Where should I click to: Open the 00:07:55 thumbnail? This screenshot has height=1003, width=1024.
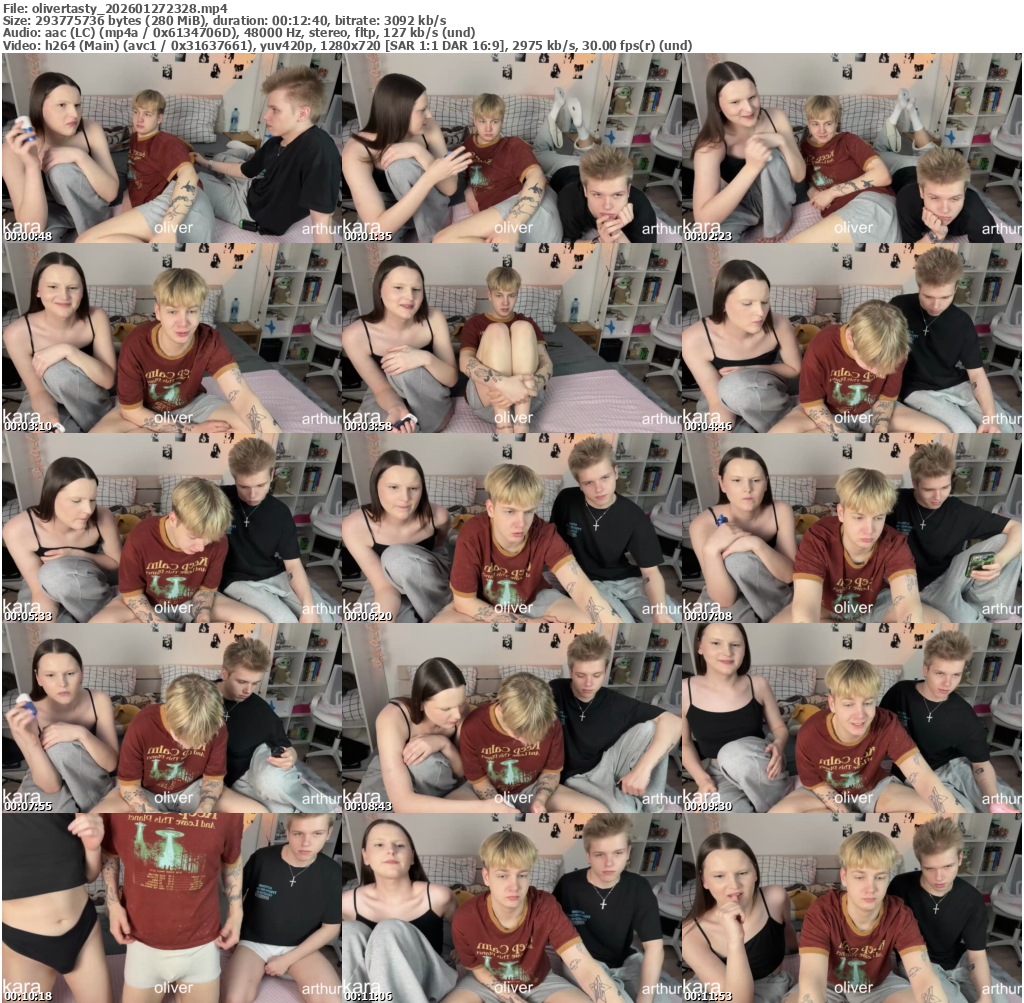click(172, 718)
